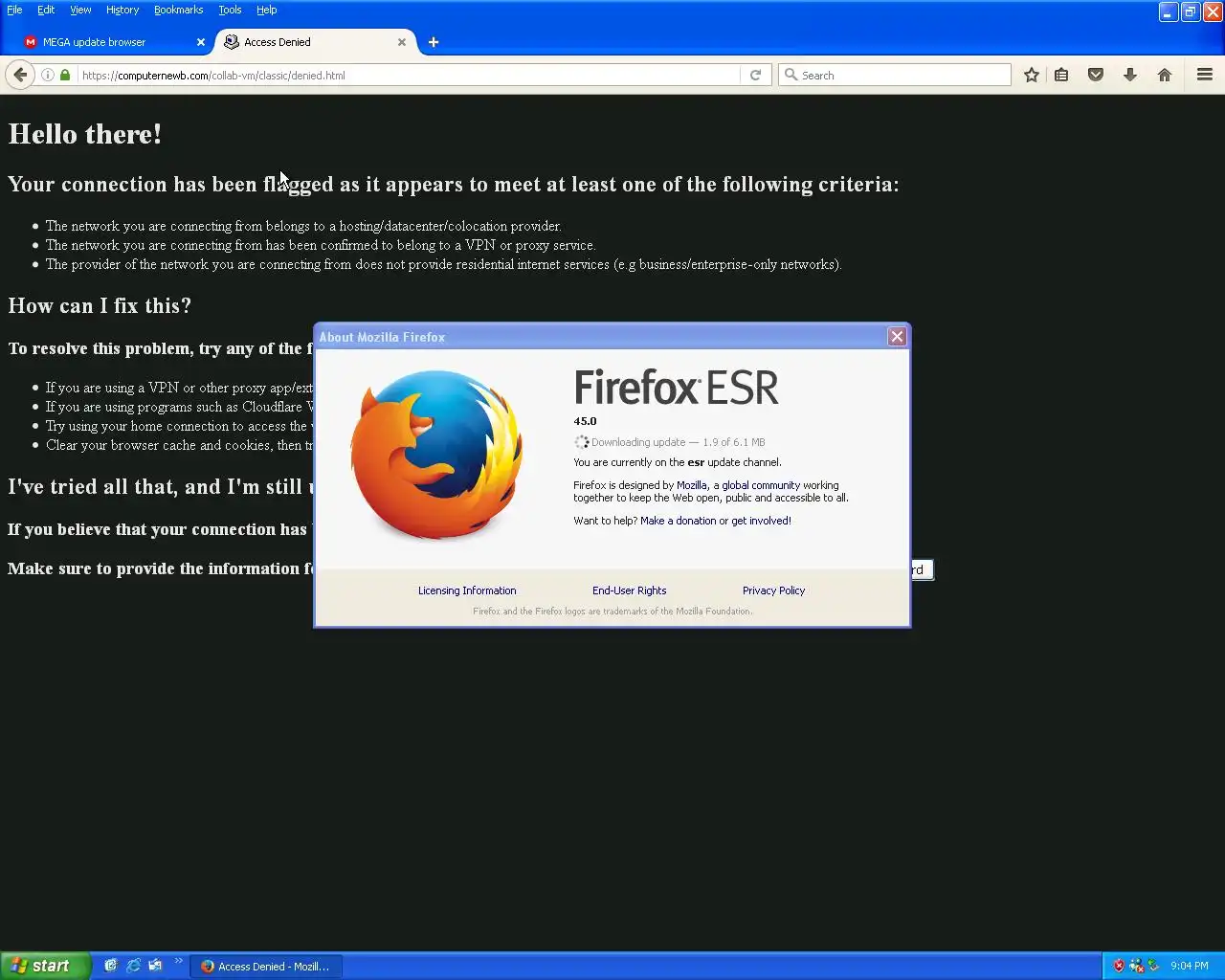Launch Internet Explorer from Quick Launch
The height and width of the screenshot is (980, 1225).
pos(133,966)
